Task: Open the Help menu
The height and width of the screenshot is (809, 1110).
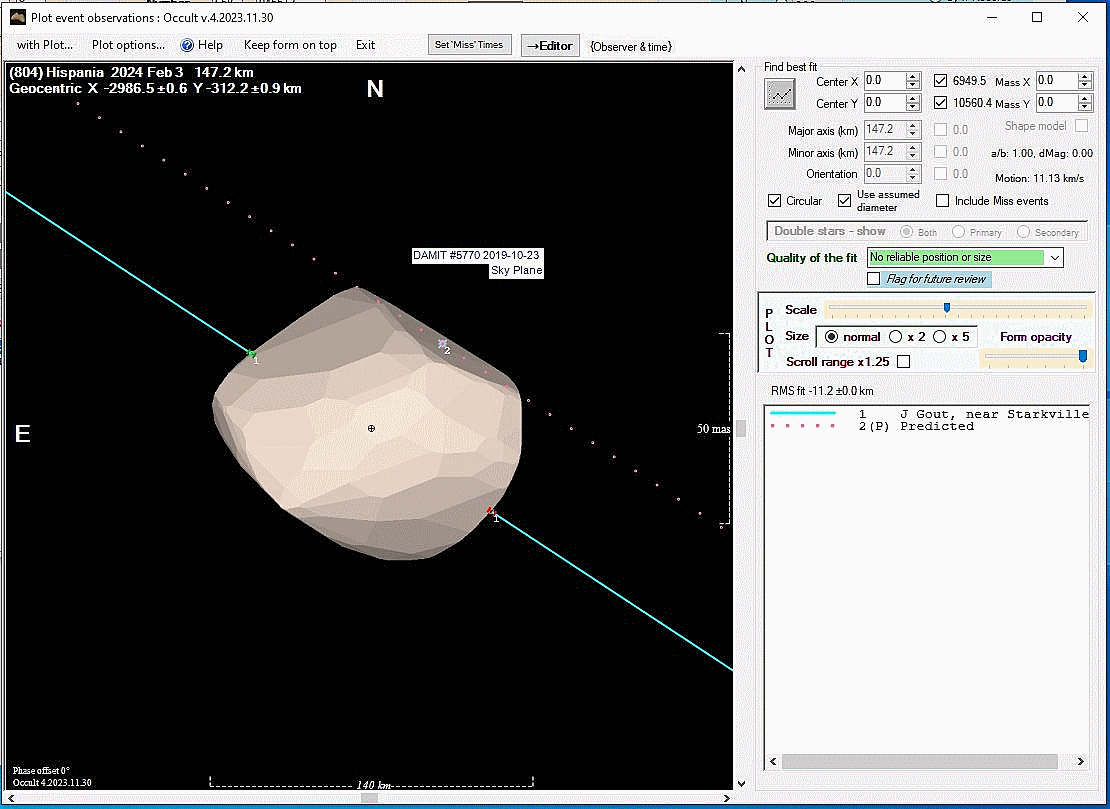Action: click(210, 45)
